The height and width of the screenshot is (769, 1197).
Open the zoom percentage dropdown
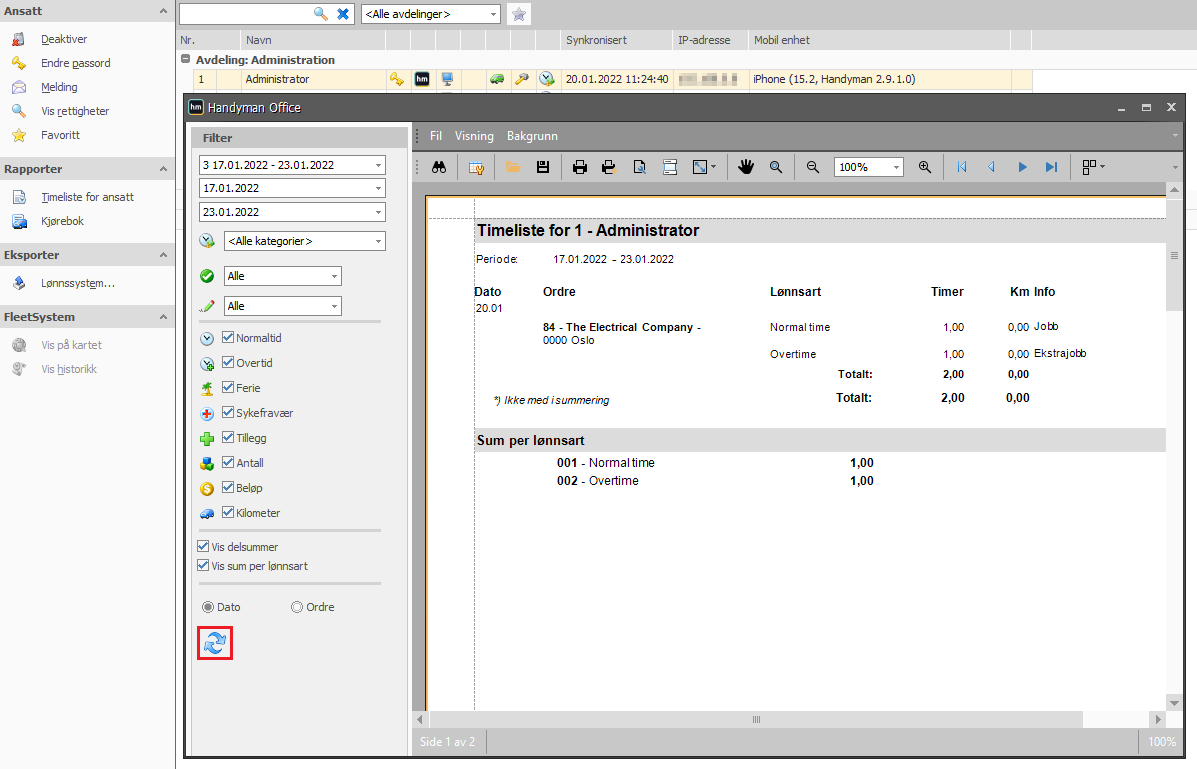pyautogui.click(x=869, y=167)
